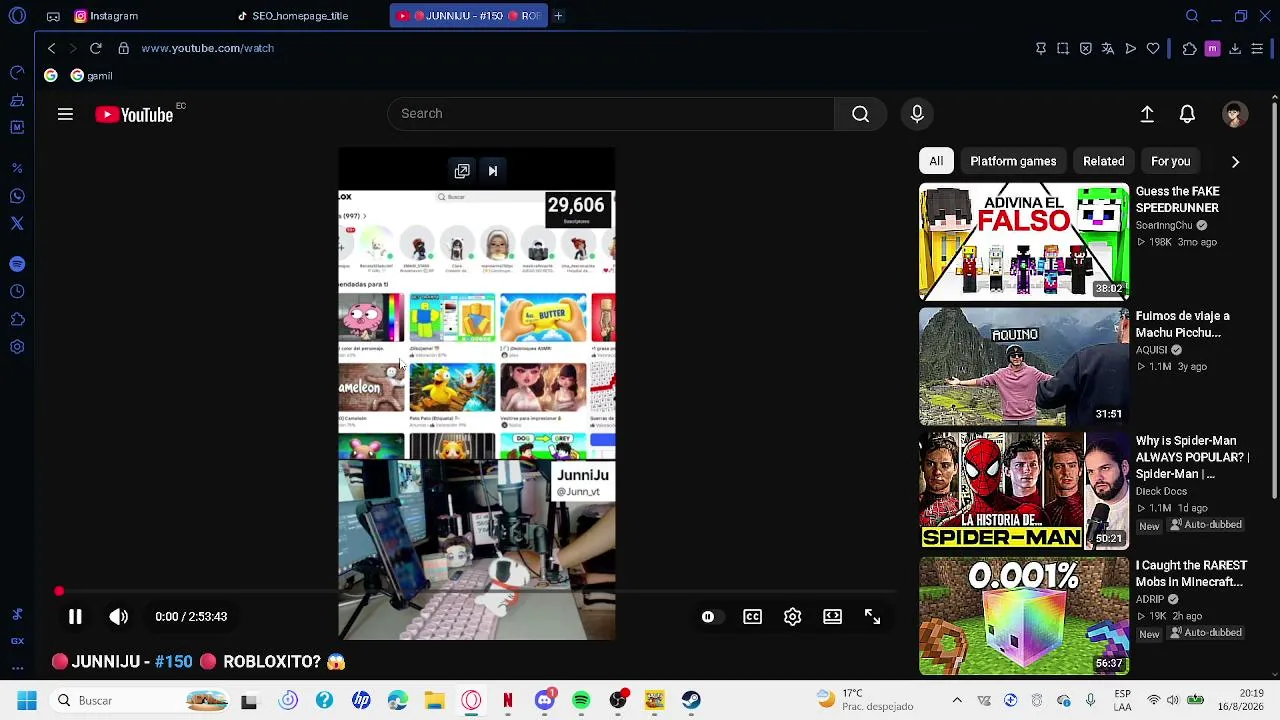Submit the YouTube search button
The width and height of the screenshot is (1280, 720).
(x=860, y=114)
